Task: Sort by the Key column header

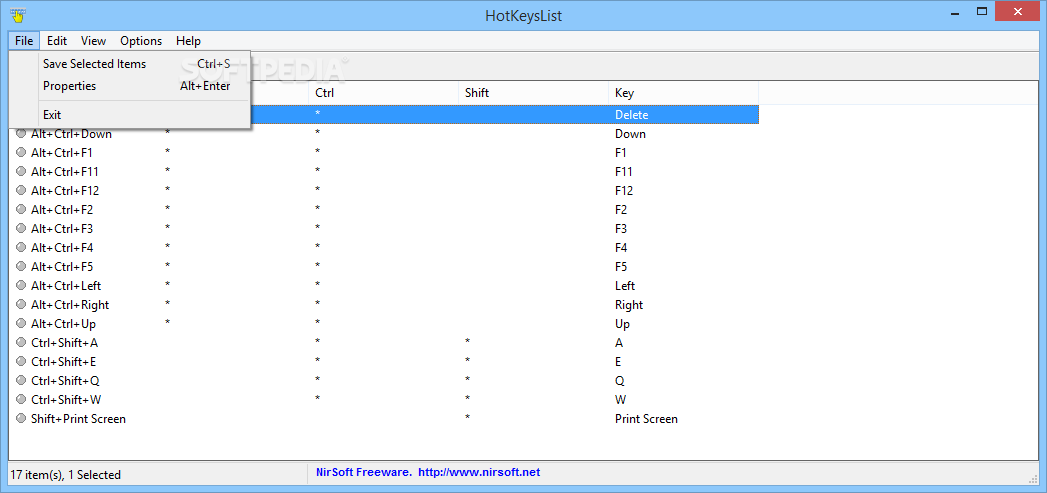Action: 683,93
